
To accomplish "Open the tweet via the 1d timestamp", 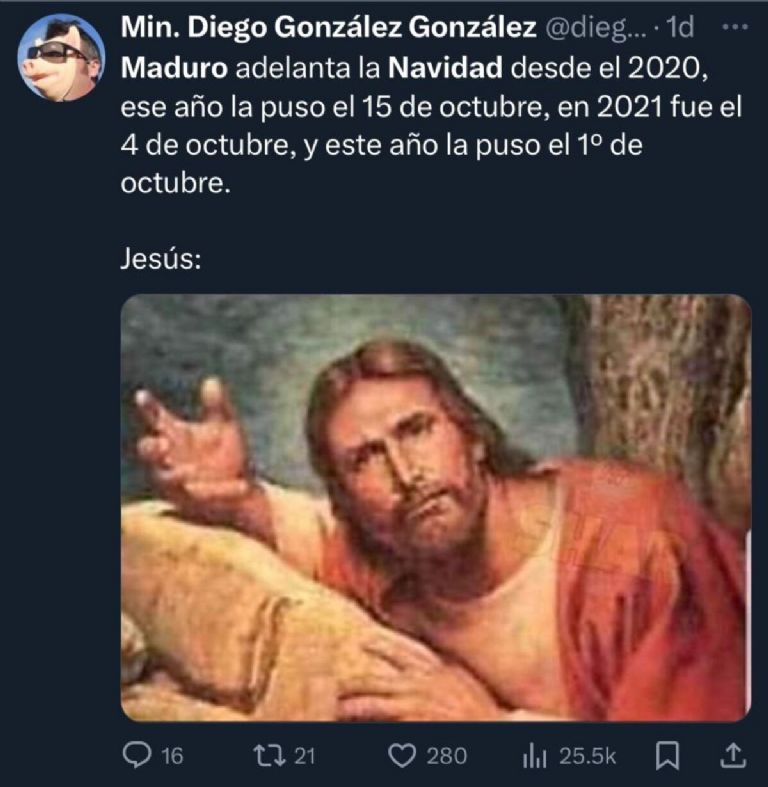I will pos(680,30).
